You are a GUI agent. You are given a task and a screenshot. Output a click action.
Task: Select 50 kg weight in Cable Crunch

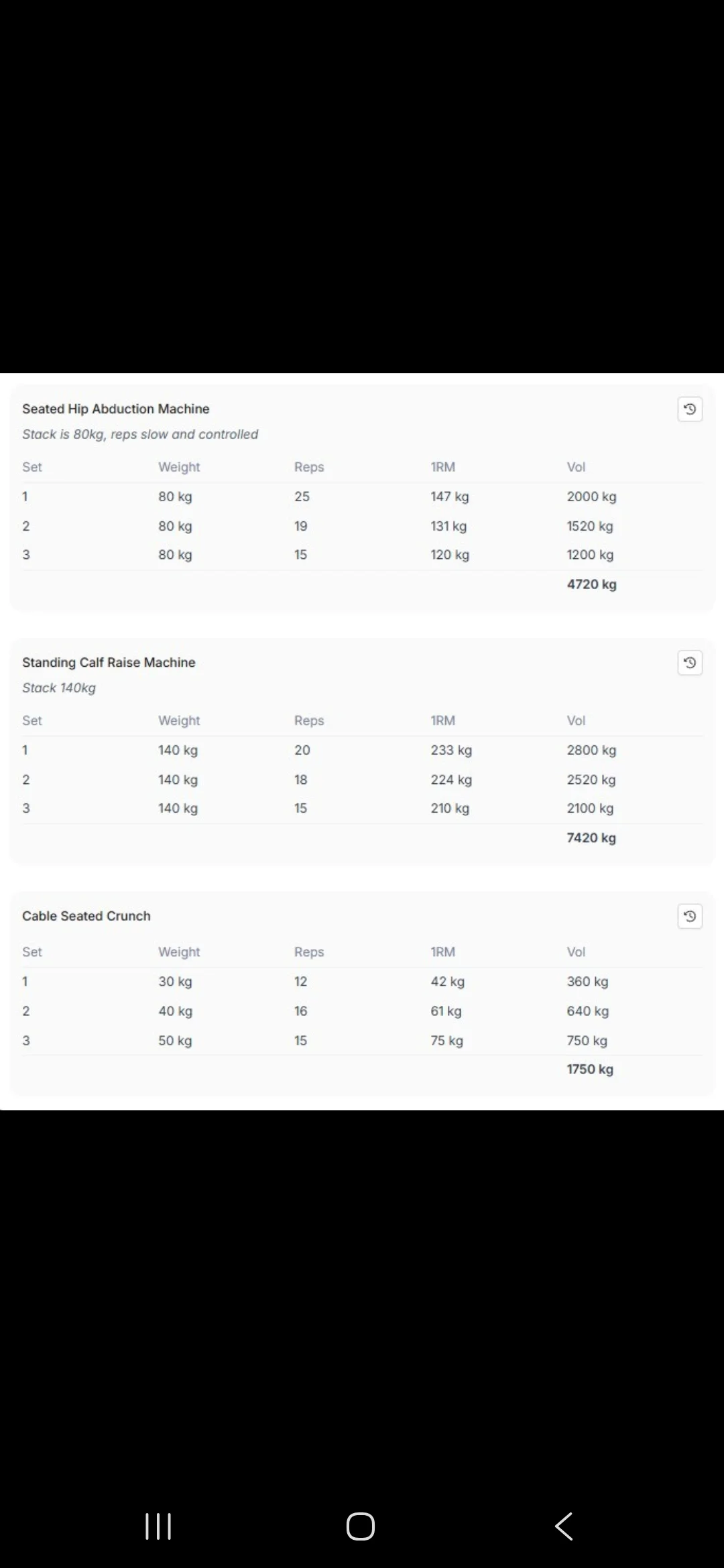click(x=175, y=1041)
